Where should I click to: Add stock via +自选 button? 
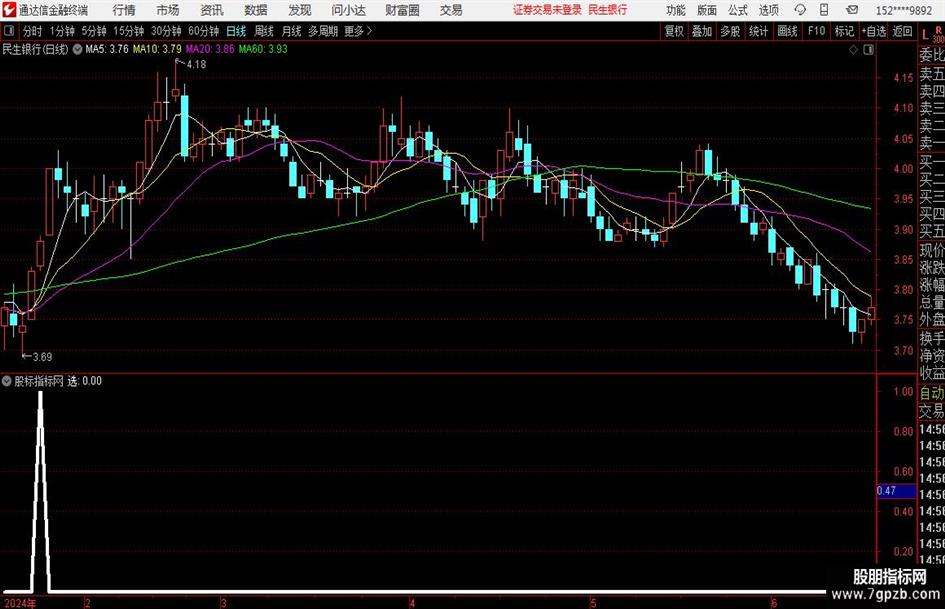click(873, 31)
